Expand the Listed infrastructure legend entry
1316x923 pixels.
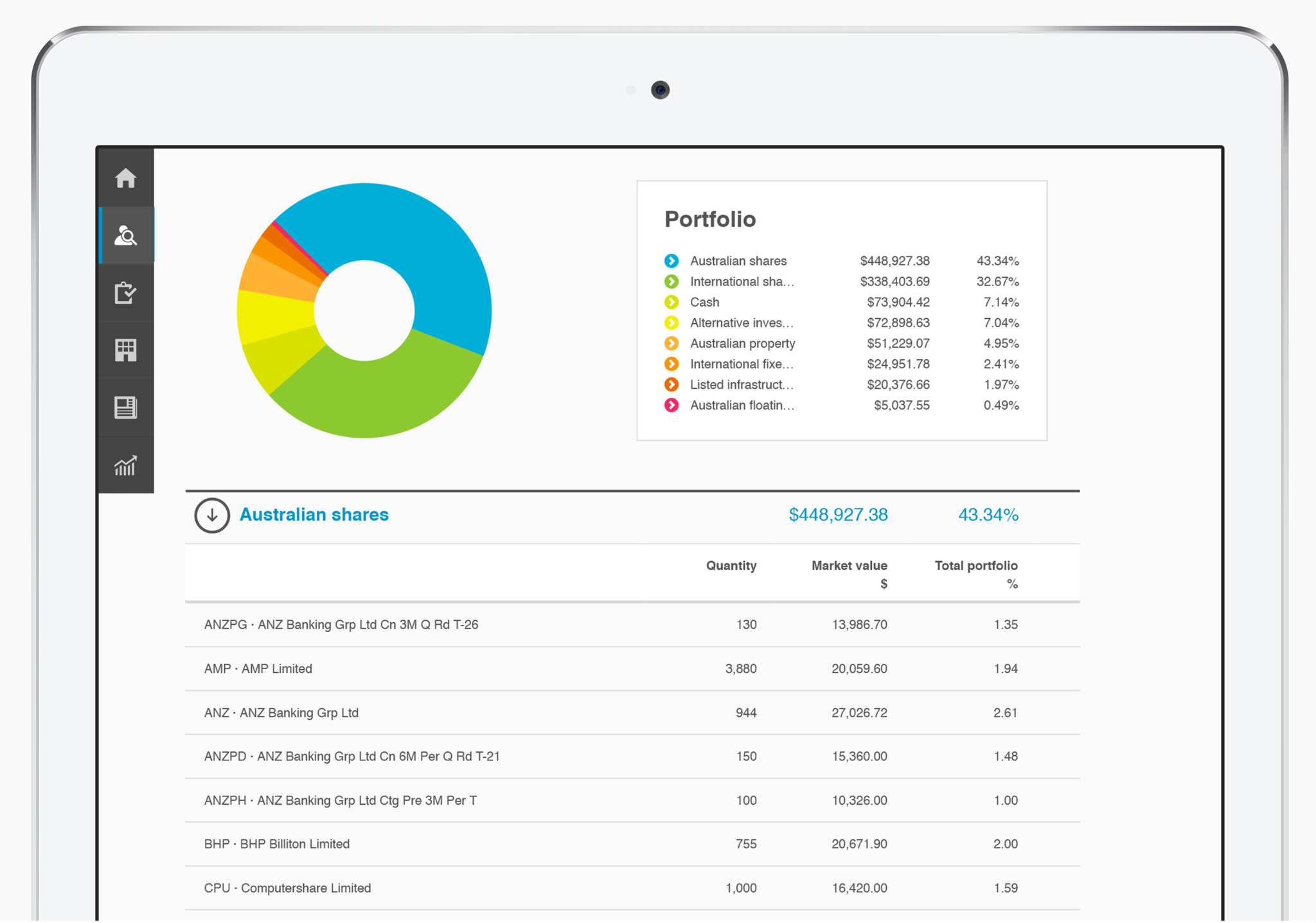[x=671, y=384]
